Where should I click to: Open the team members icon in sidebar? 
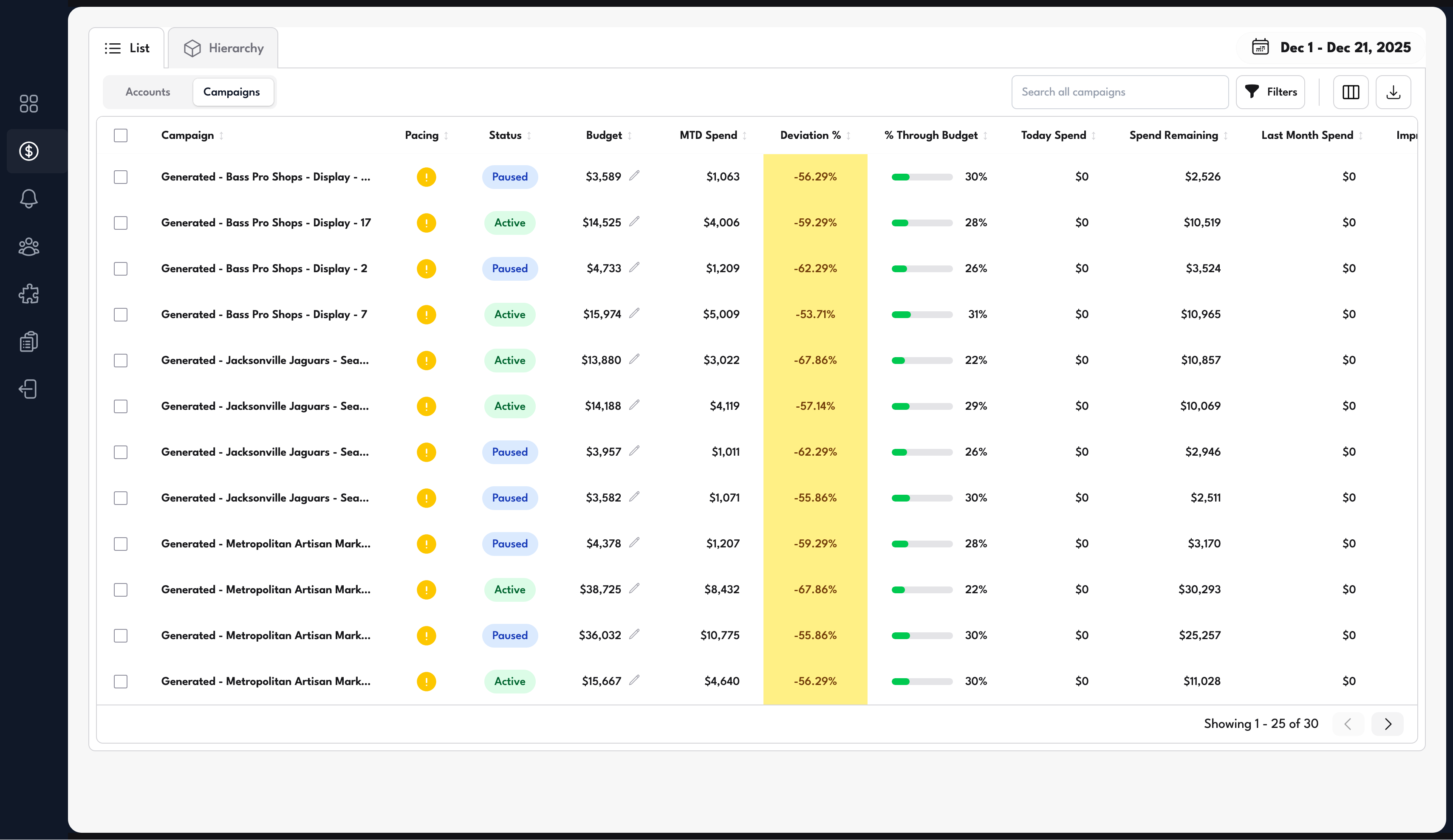tap(28, 246)
